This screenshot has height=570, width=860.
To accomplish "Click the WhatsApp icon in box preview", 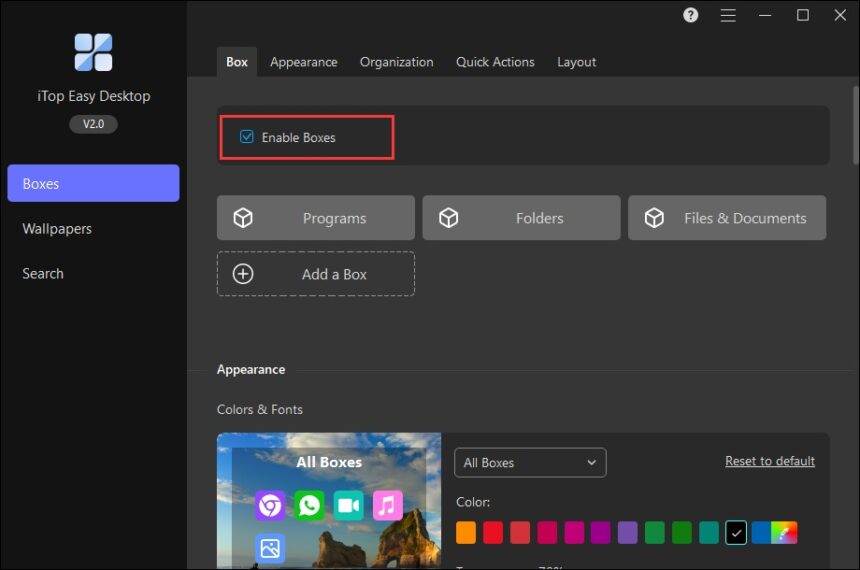I will [309, 505].
